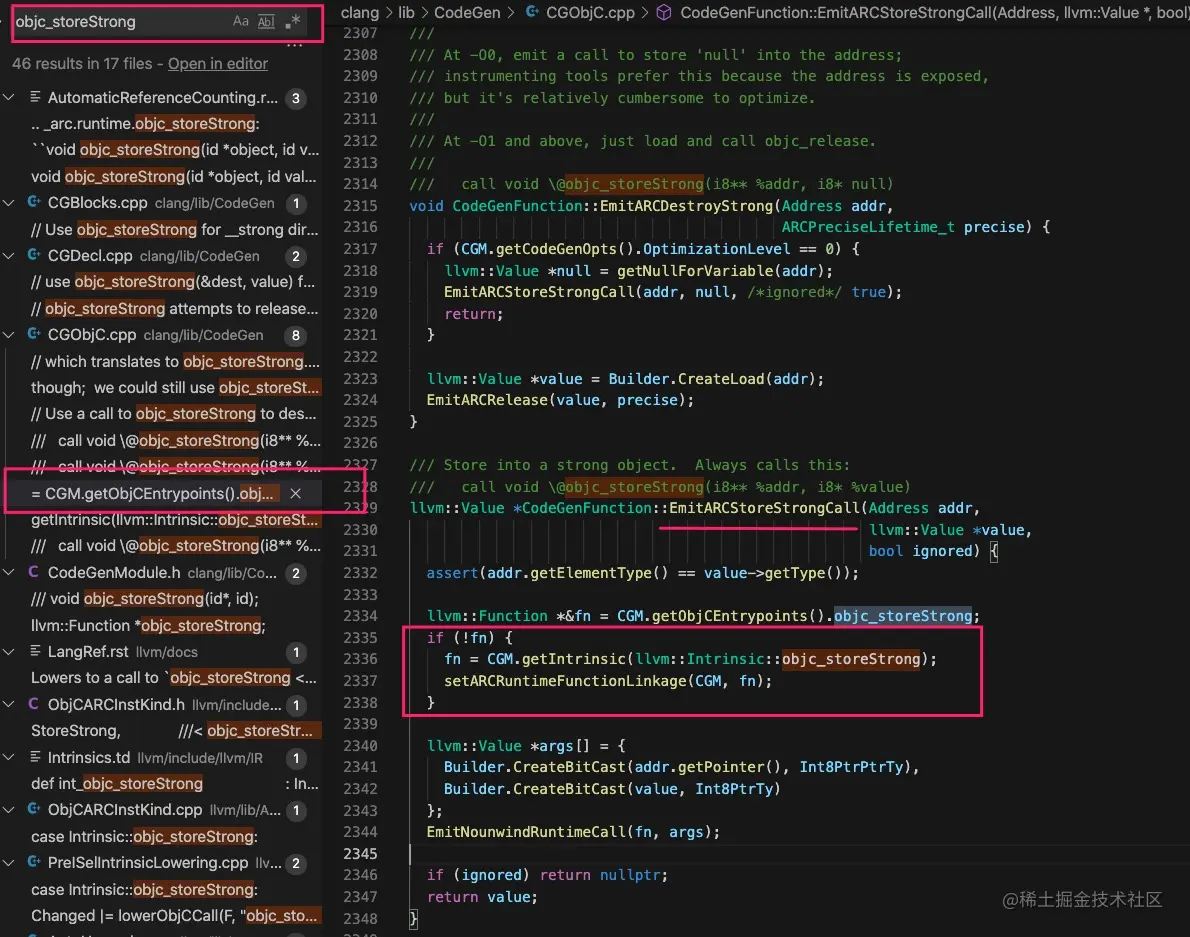
Task: Open result 'Changed |= lowerObjCCall(F, "objc_sto...'
Action: coord(175,916)
